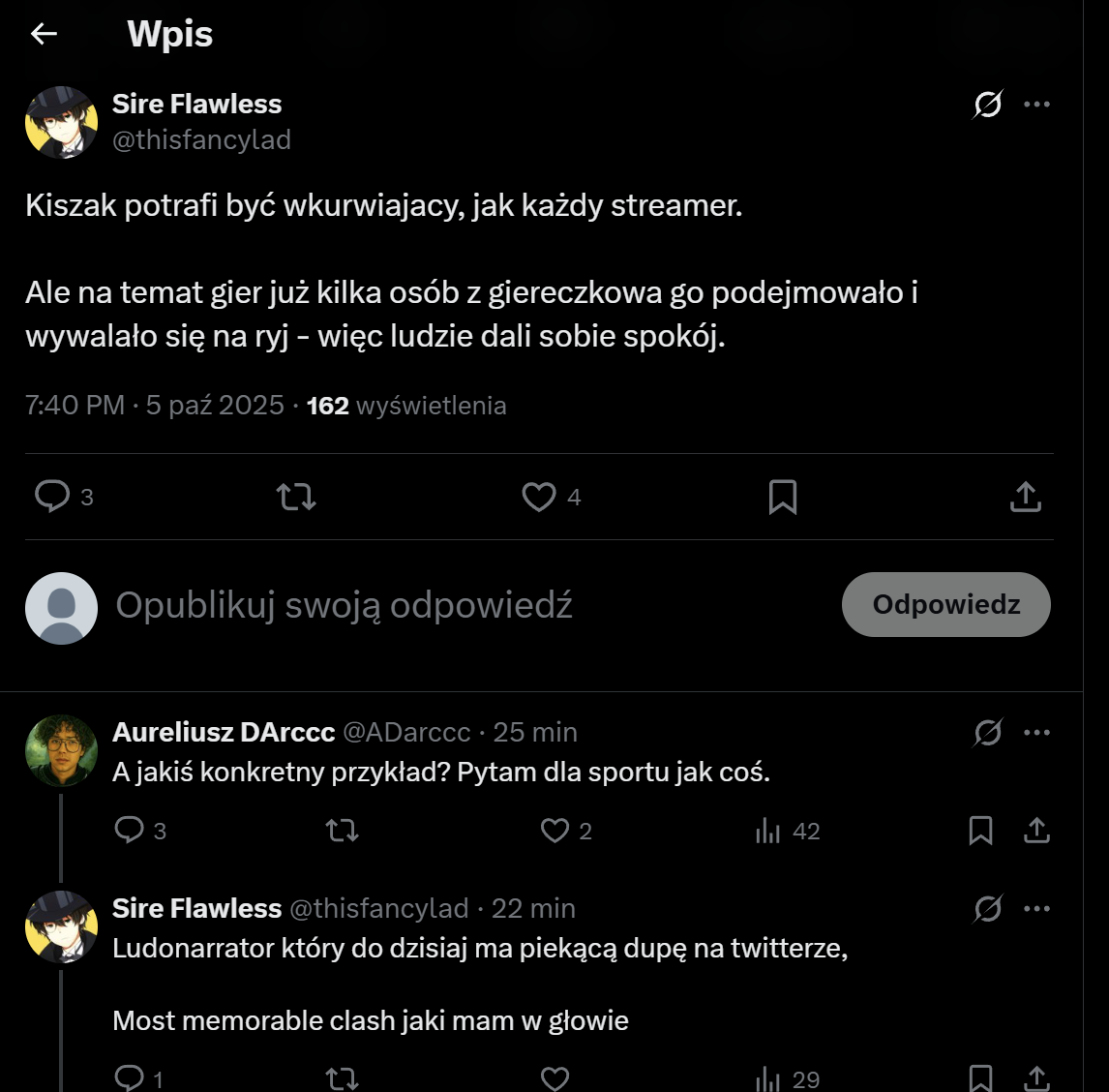
Task: Open more options on Ludonarrator reply
Action: 1036,909
